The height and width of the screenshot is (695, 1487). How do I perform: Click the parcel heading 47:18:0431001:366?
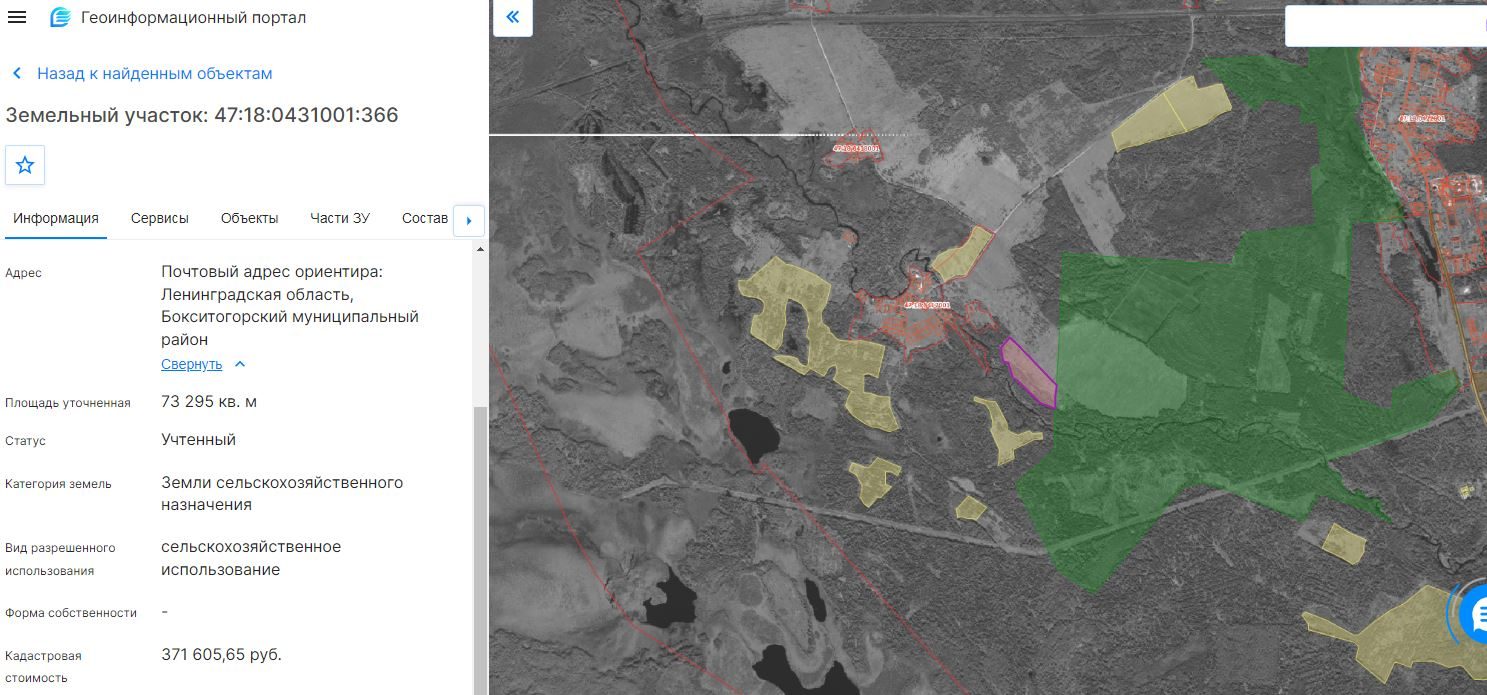click(202, 115)
